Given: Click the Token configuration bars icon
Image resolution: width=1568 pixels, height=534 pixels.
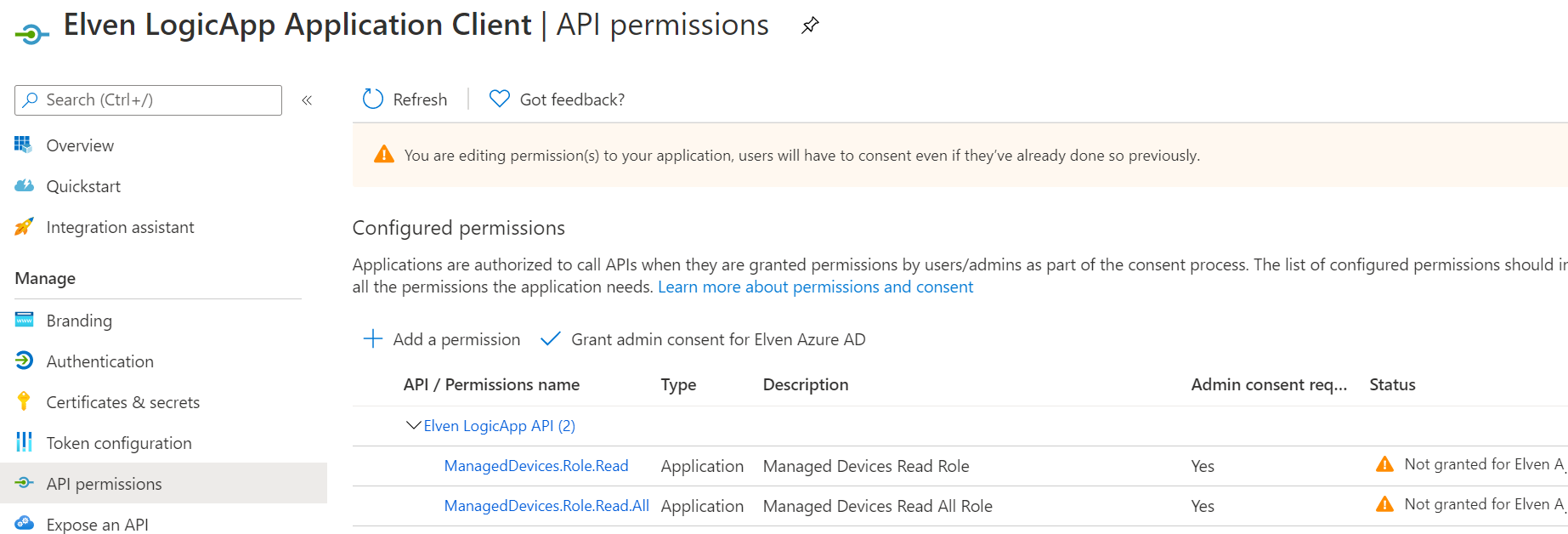Looking at the screenshot, I should (x=24, y=442).
